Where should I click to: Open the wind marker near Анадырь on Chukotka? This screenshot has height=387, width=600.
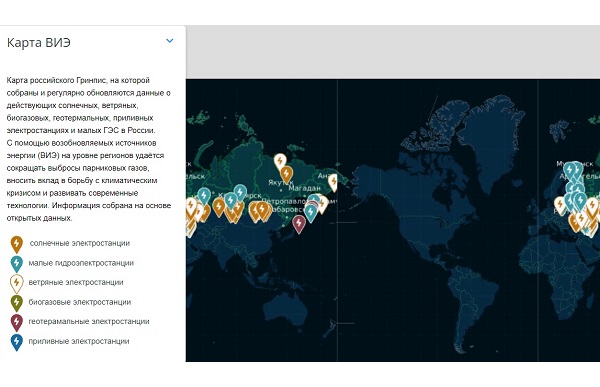334,182
